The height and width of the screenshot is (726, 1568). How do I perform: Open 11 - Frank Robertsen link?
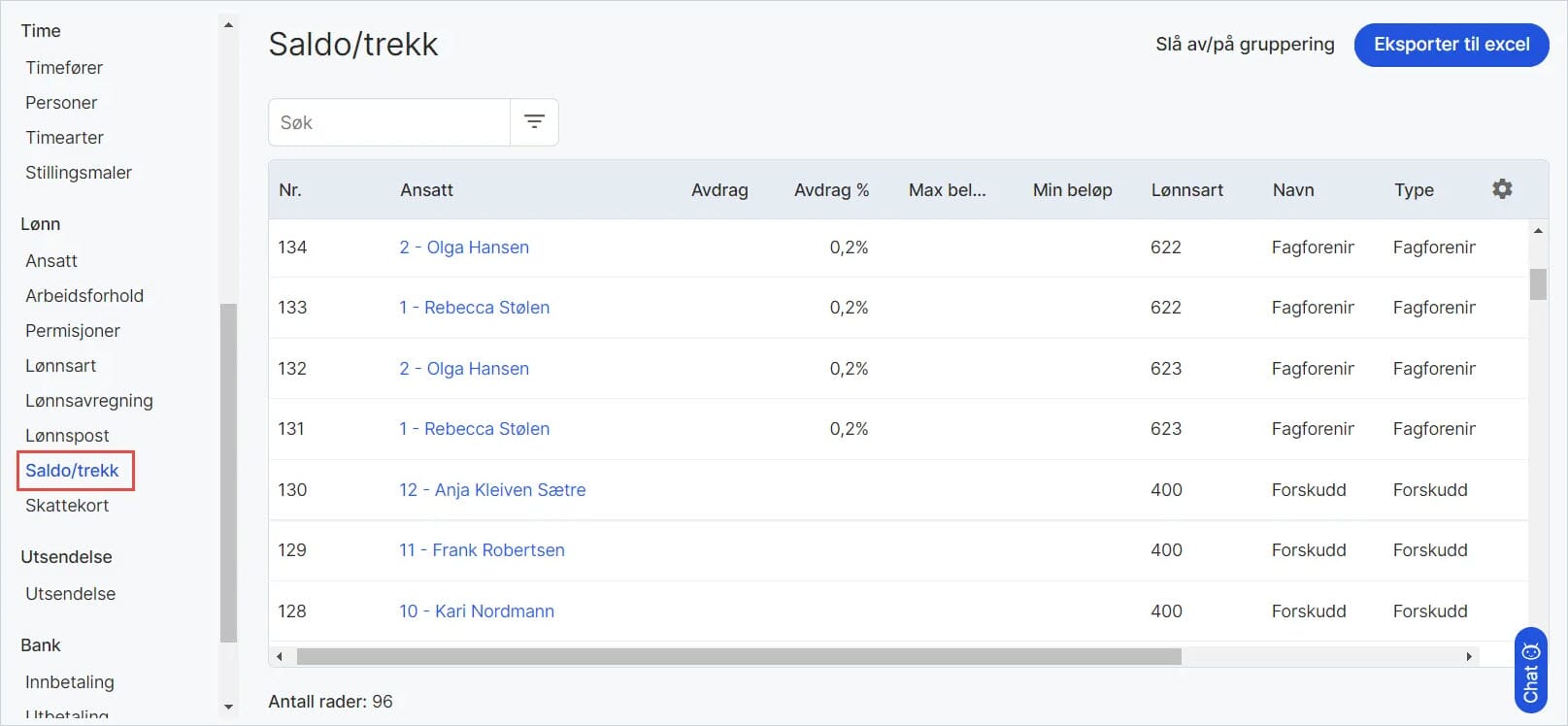coord(482,550)
